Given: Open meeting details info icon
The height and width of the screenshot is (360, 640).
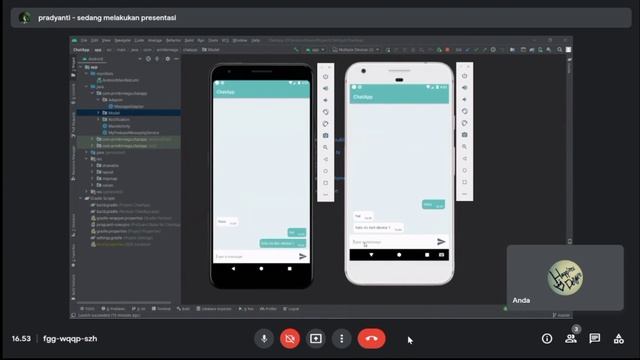Looking at the screenshot, I should [x=547, y=338].
